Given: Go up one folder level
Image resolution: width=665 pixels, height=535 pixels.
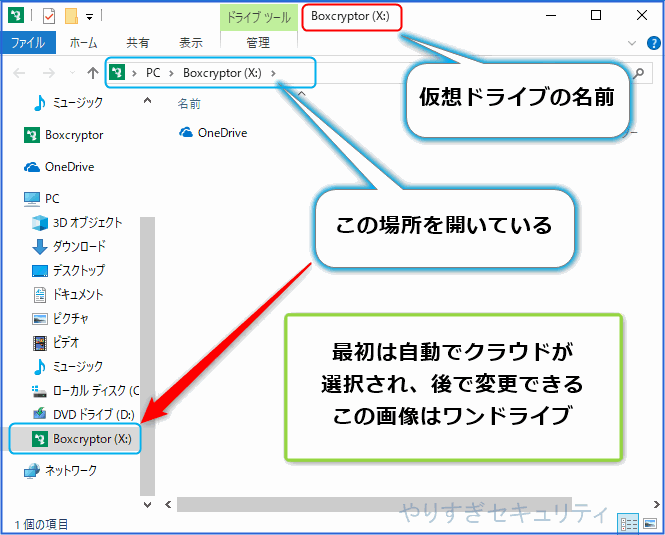Looking at the screenshot, I should [x=93, y=73].
